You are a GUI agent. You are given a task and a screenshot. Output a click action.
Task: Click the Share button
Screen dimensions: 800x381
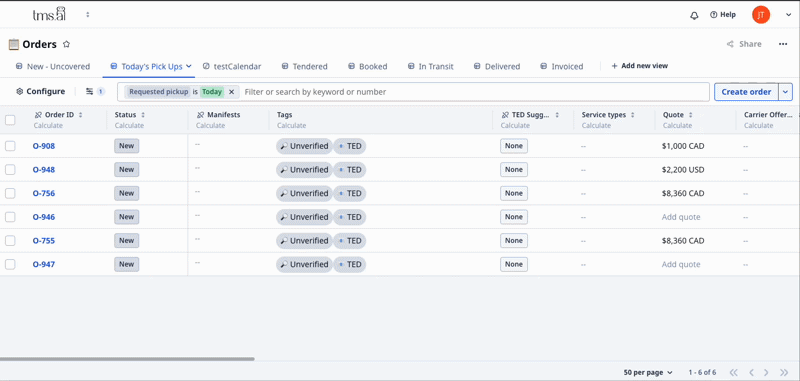pyautogui.click(x=744, y=44)
